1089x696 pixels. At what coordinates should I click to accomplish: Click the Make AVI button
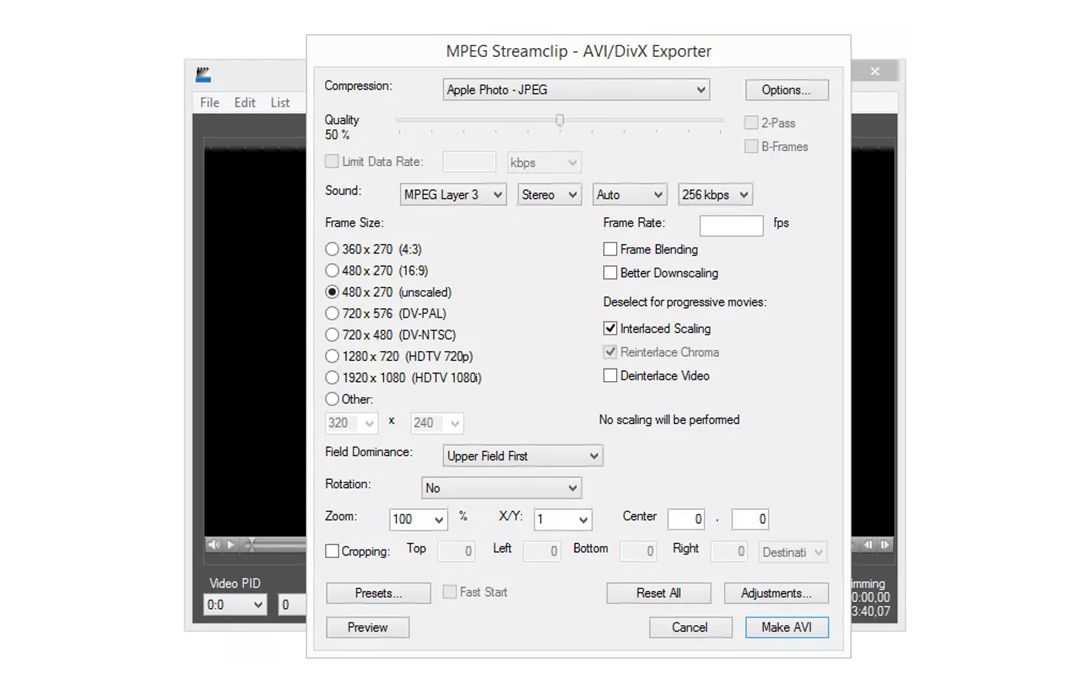point(786,627)
